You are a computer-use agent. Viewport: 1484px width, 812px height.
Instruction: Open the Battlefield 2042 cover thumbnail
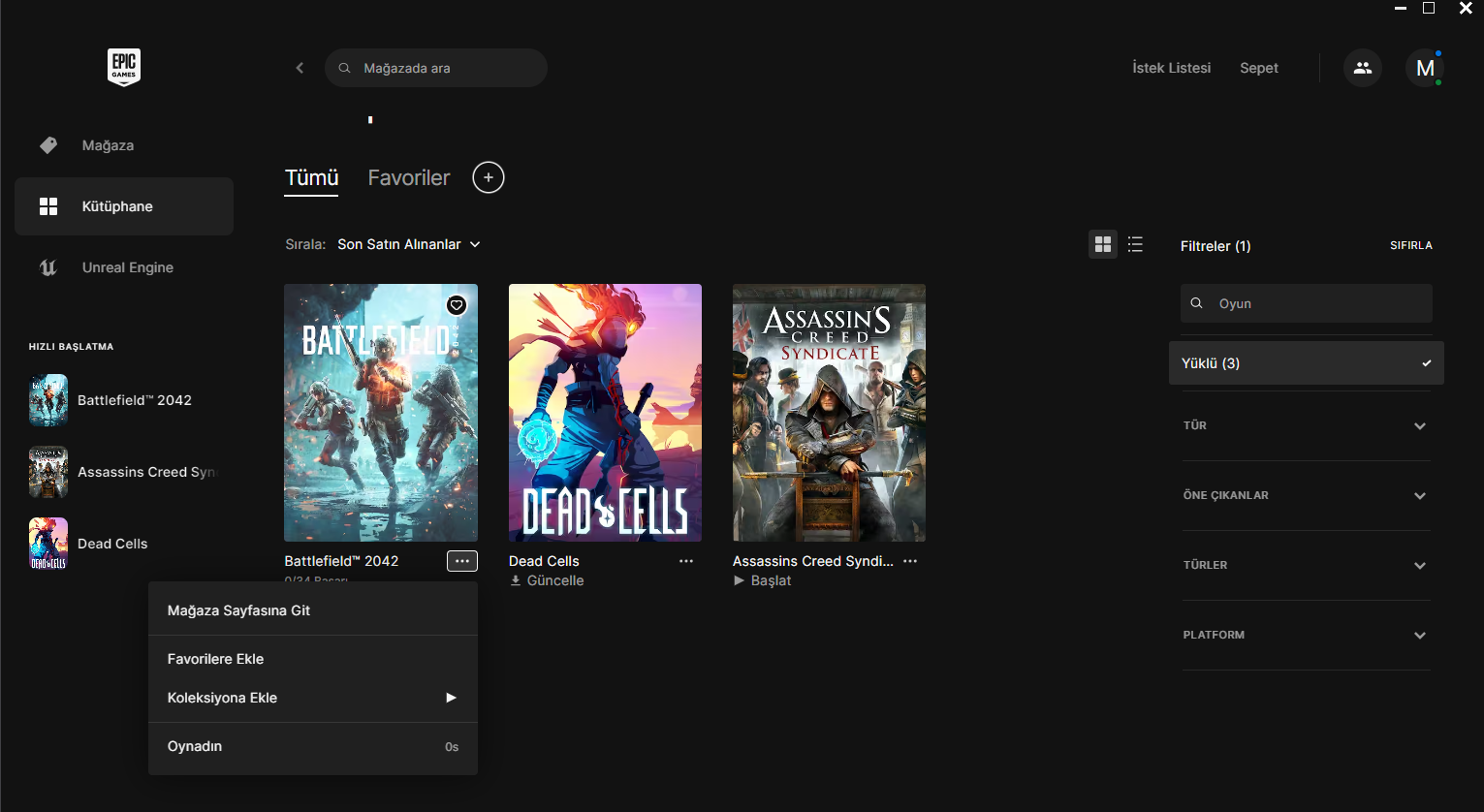click(381, 413)
